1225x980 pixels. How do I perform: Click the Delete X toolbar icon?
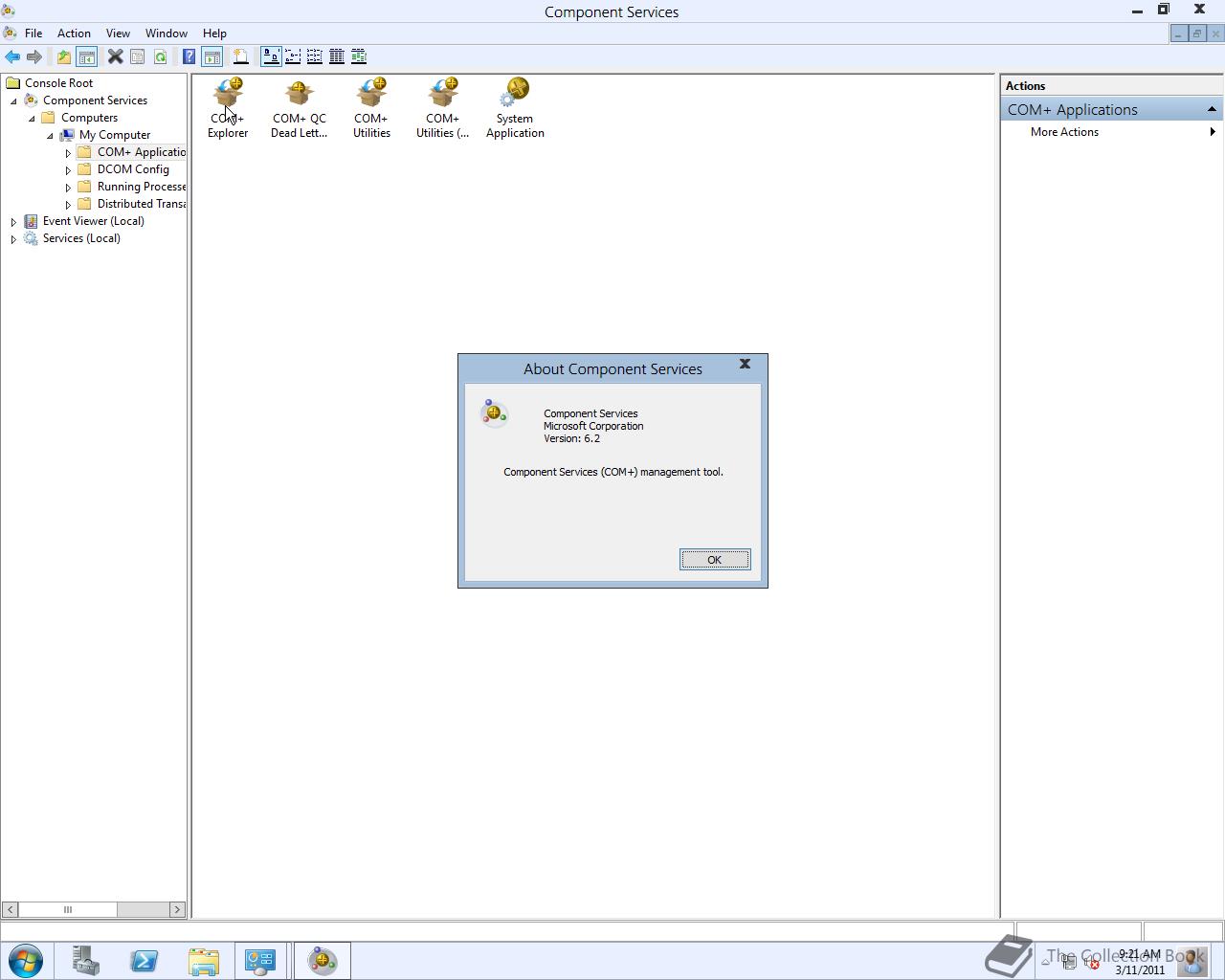[x=115, y=57]
